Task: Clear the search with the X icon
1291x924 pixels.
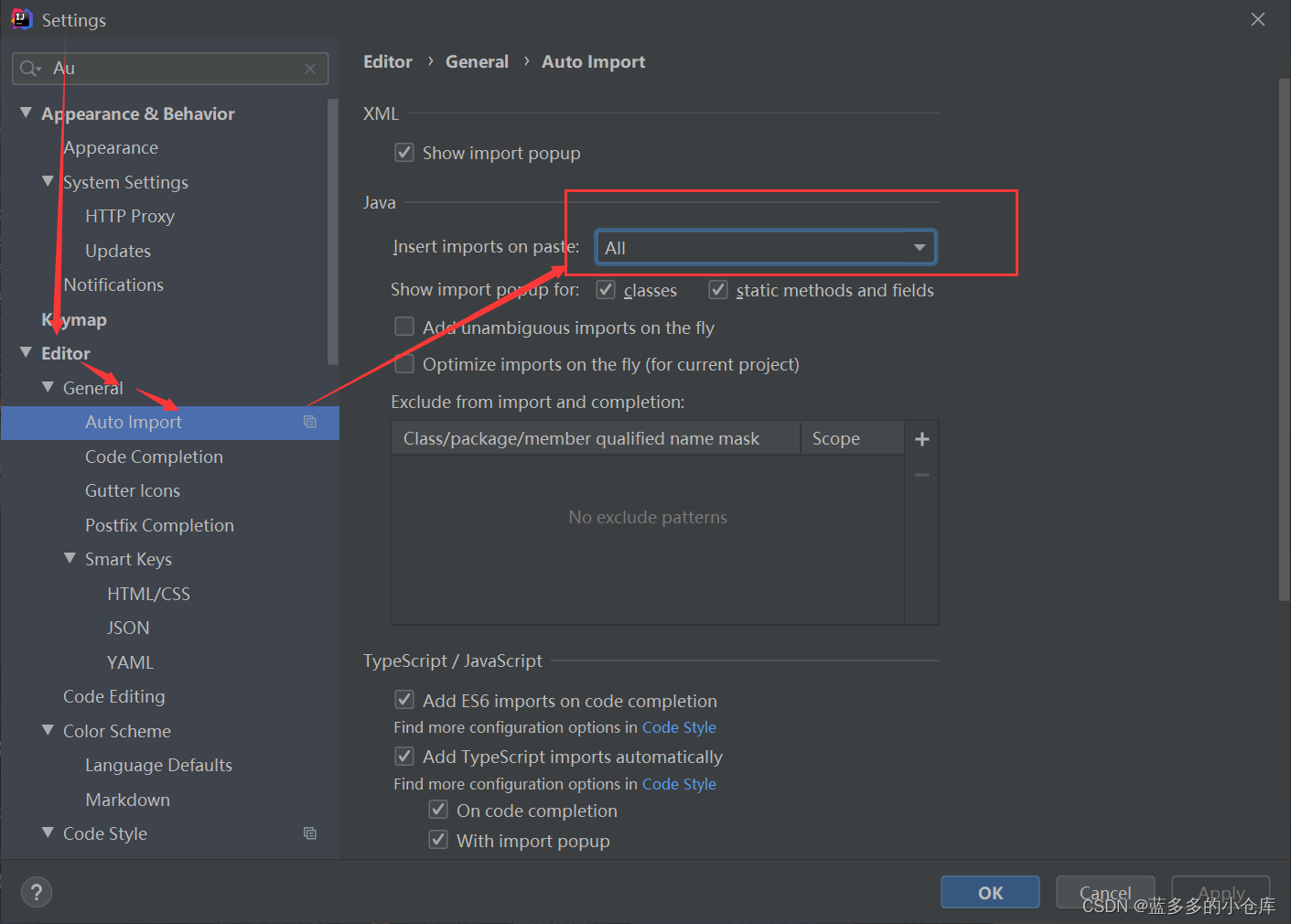Action: [310, 68]
